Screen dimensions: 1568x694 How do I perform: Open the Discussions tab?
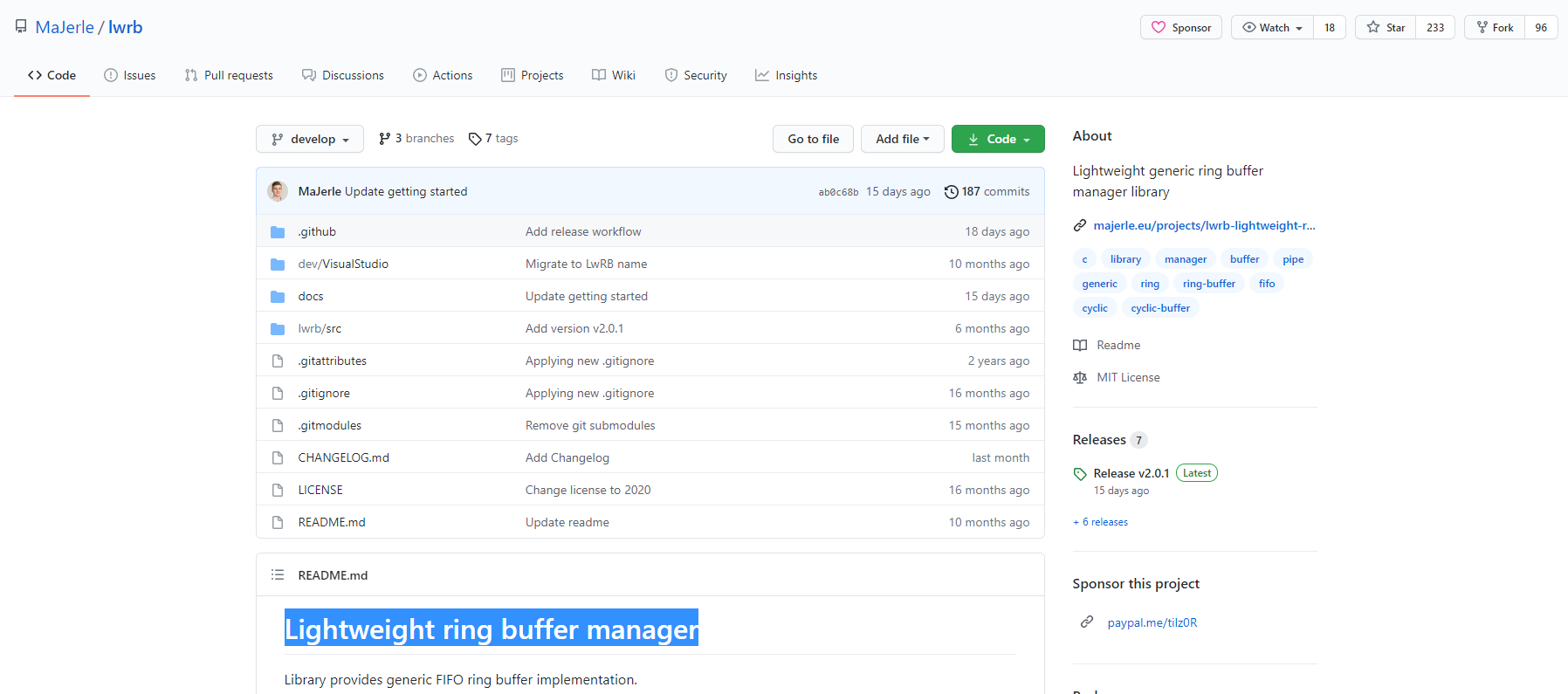[342, 75]
